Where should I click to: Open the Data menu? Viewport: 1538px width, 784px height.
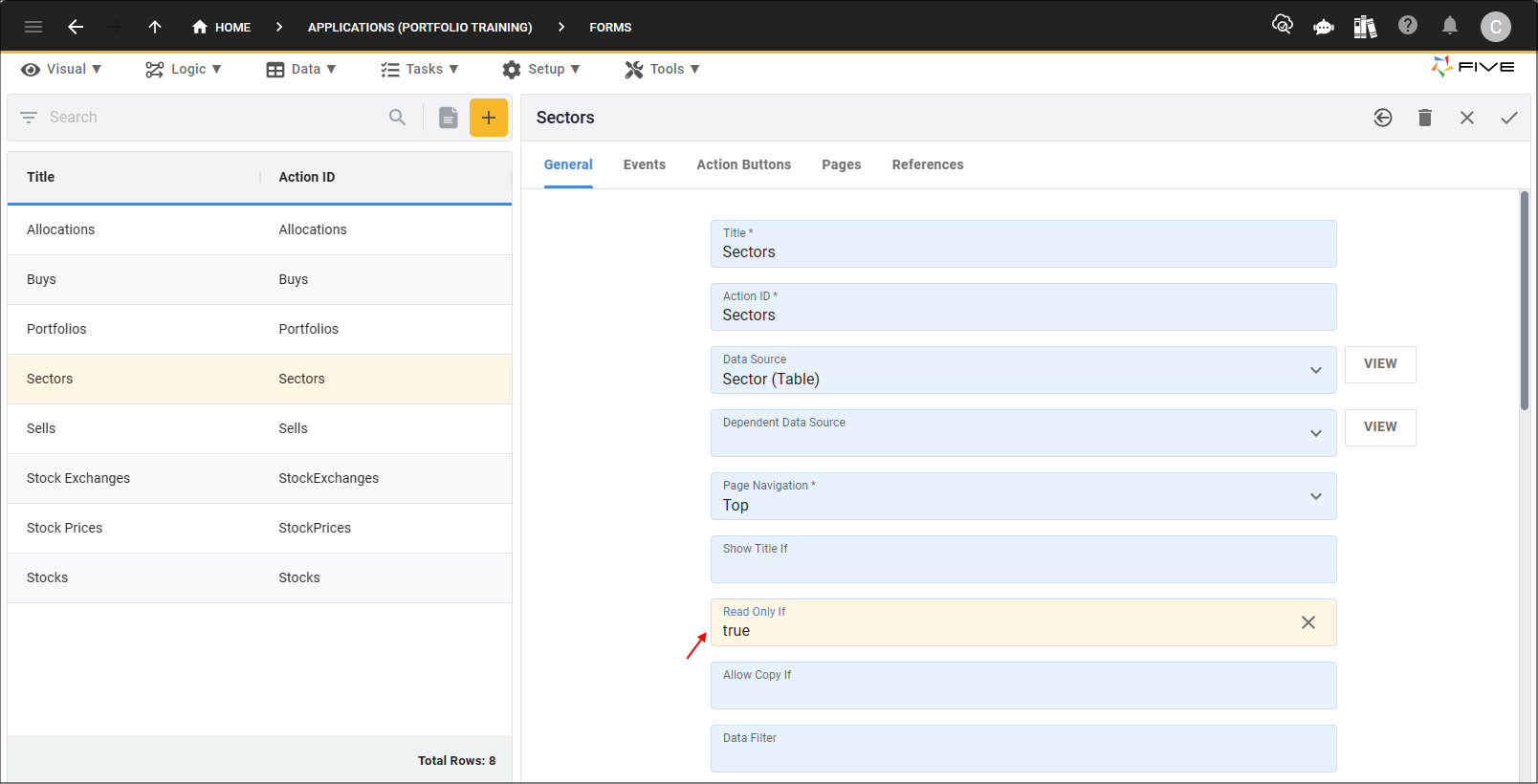[x=301, y=69]
